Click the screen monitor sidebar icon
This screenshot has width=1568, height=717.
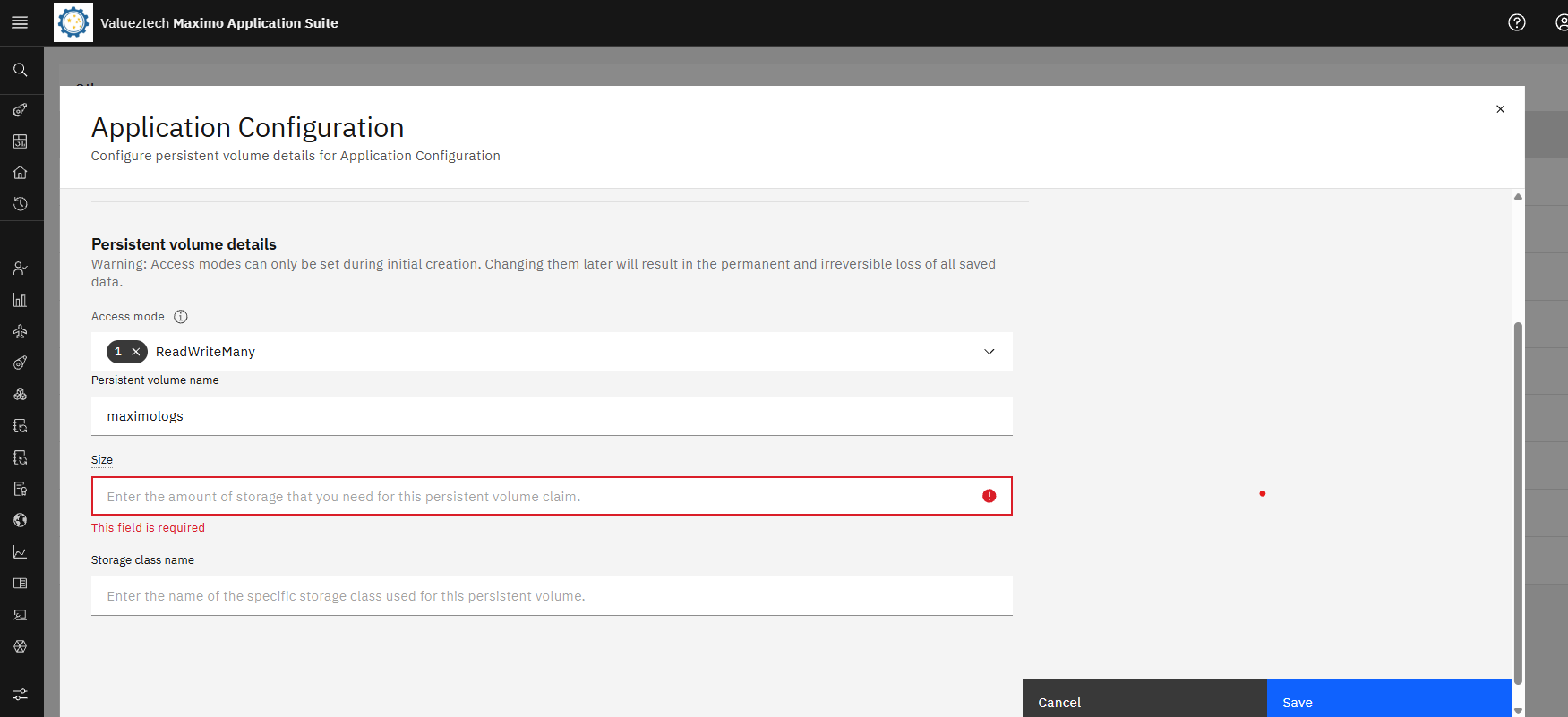point(20,615)
